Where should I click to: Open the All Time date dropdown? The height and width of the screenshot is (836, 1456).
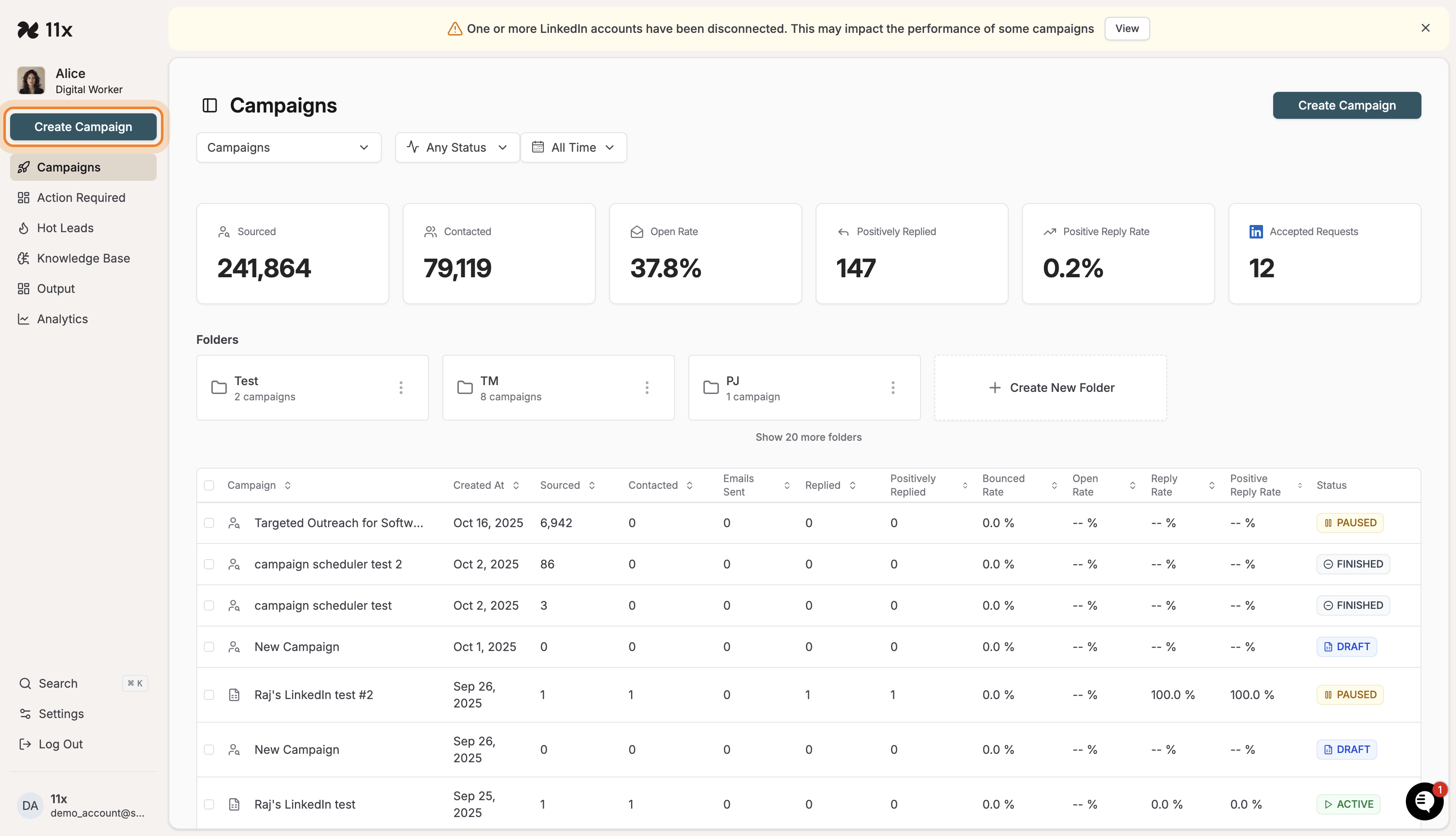click(x=573, y=147)
